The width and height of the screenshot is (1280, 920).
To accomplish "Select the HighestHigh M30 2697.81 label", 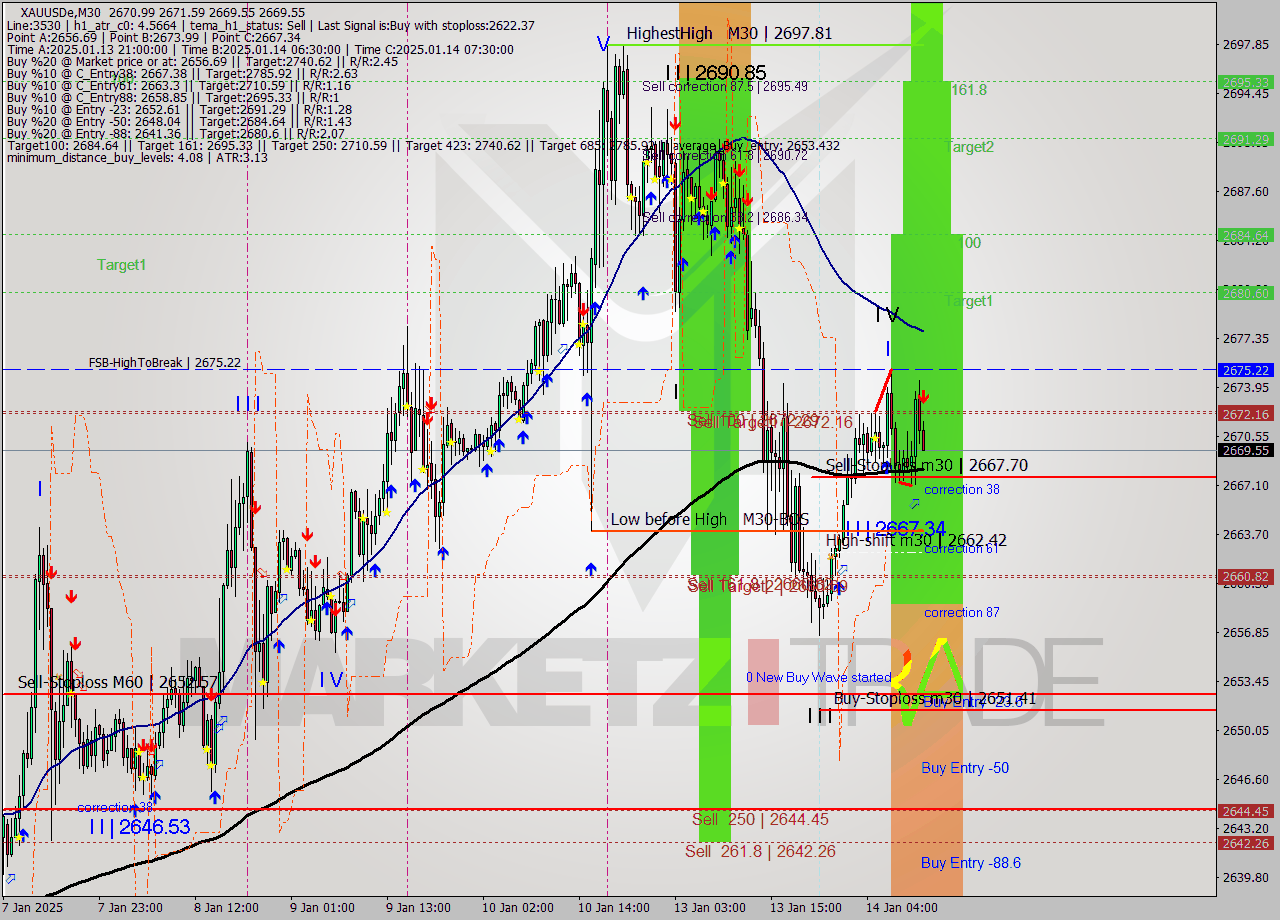I will tap(729, 33).
